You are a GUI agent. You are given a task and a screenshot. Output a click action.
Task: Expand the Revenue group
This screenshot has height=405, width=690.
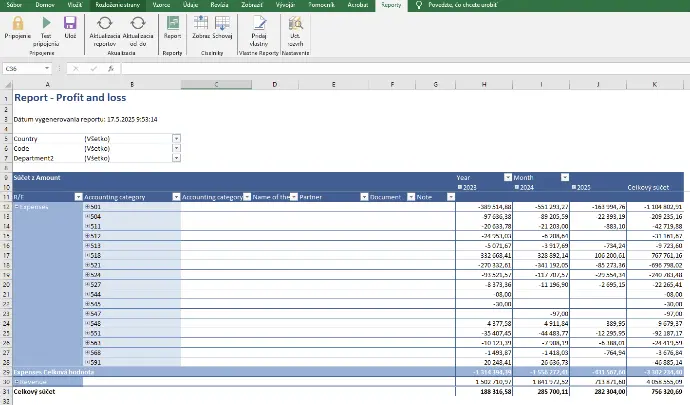pyautogui.click(x=17, y=382)
